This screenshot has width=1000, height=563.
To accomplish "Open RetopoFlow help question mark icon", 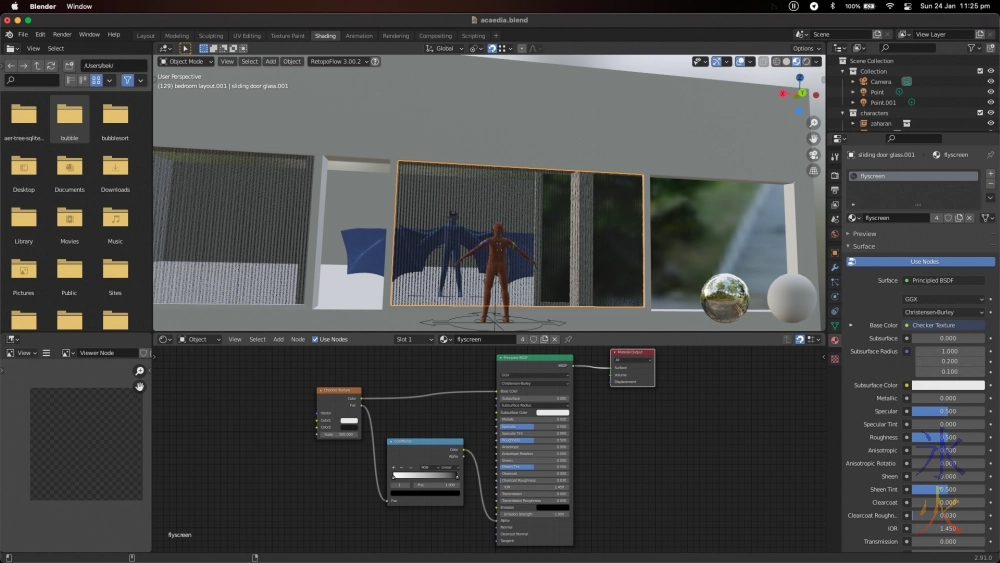I will tap(375, 62).
